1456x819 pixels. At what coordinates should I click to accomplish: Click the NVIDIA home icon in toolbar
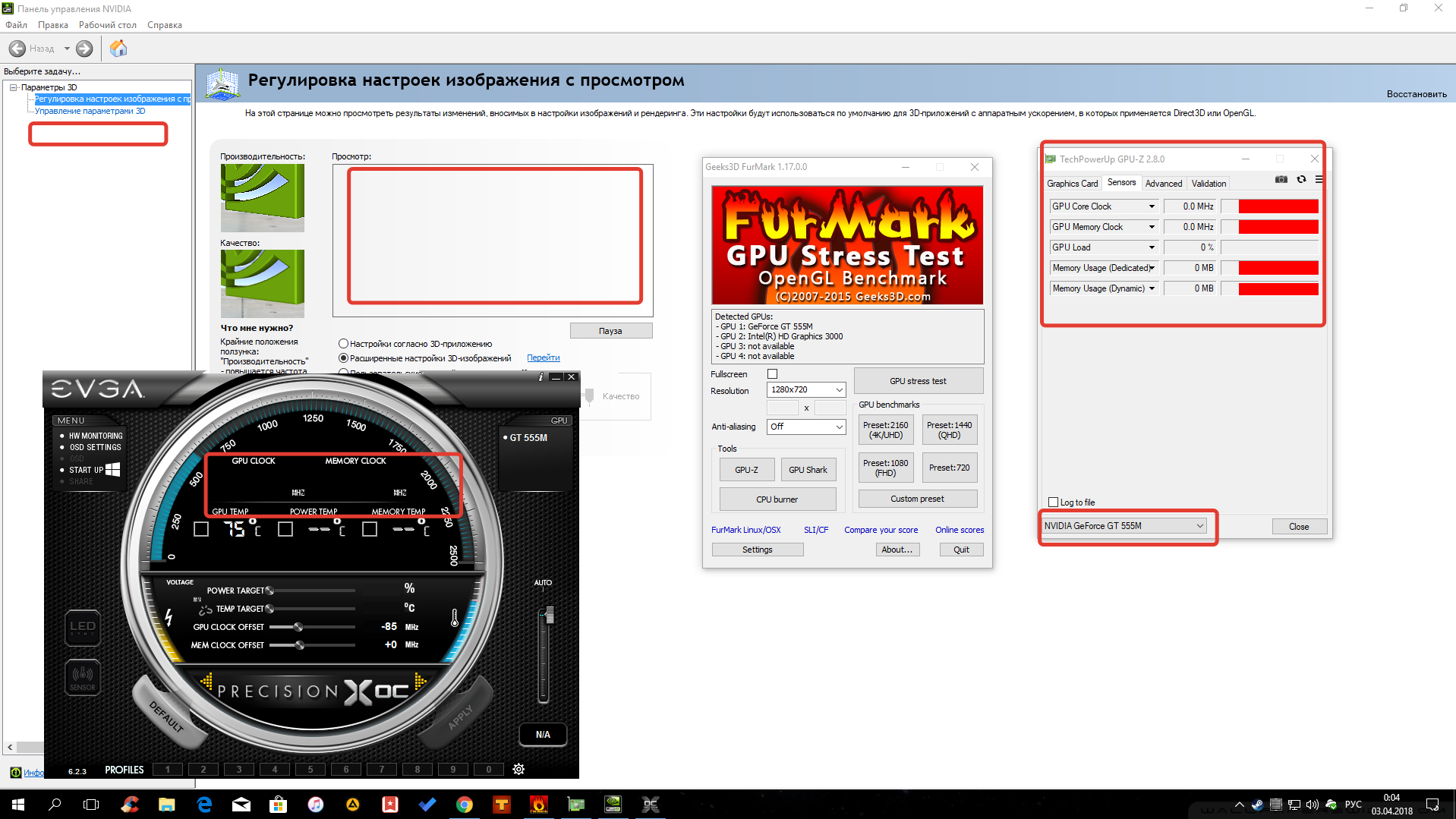[118, 49]
